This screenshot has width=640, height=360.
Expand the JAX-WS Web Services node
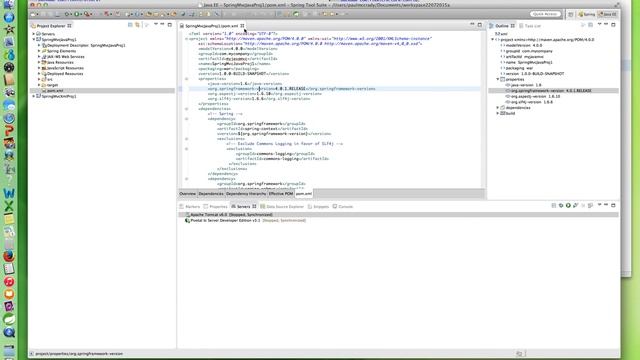(39, 57)
